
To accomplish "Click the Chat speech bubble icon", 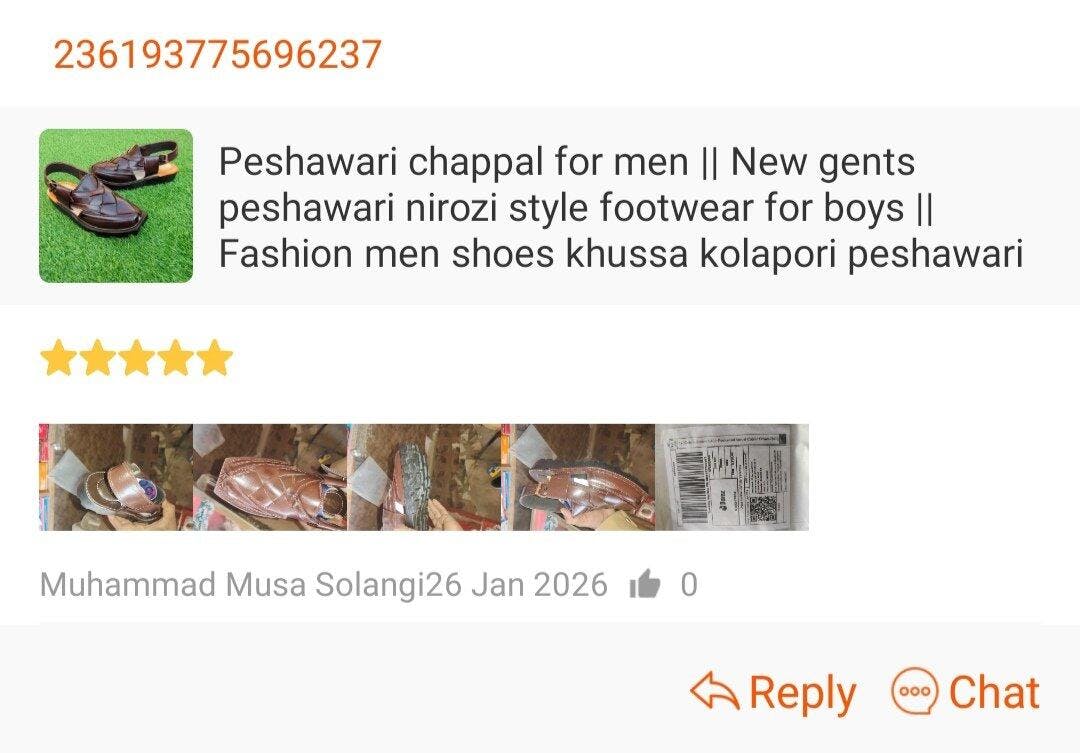I will coord(914,692).
